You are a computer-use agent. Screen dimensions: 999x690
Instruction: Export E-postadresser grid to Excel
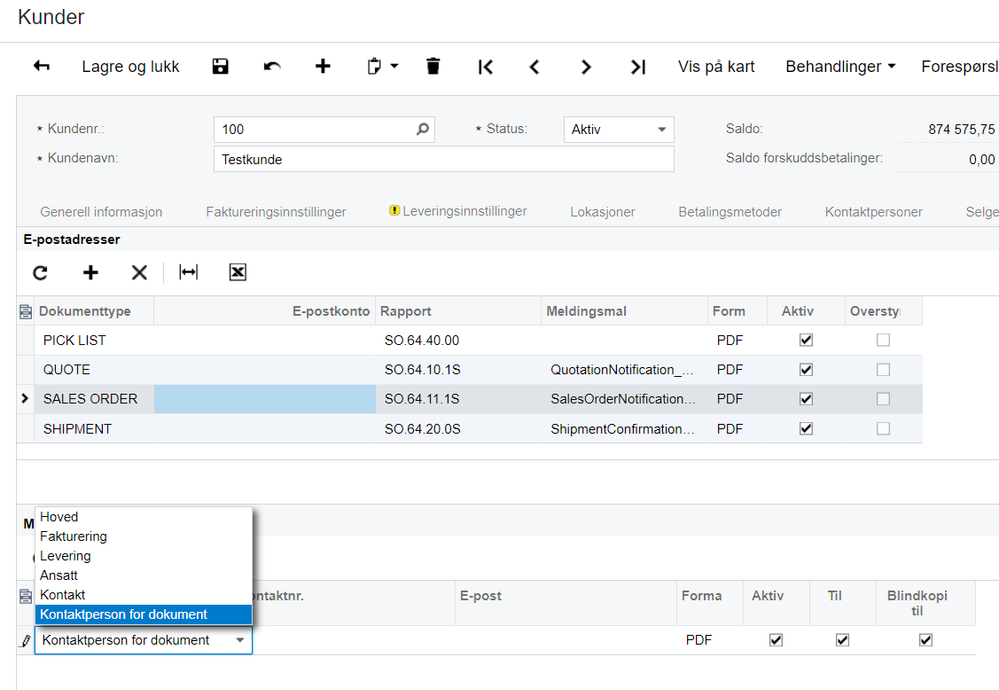[x=238, y=273]
